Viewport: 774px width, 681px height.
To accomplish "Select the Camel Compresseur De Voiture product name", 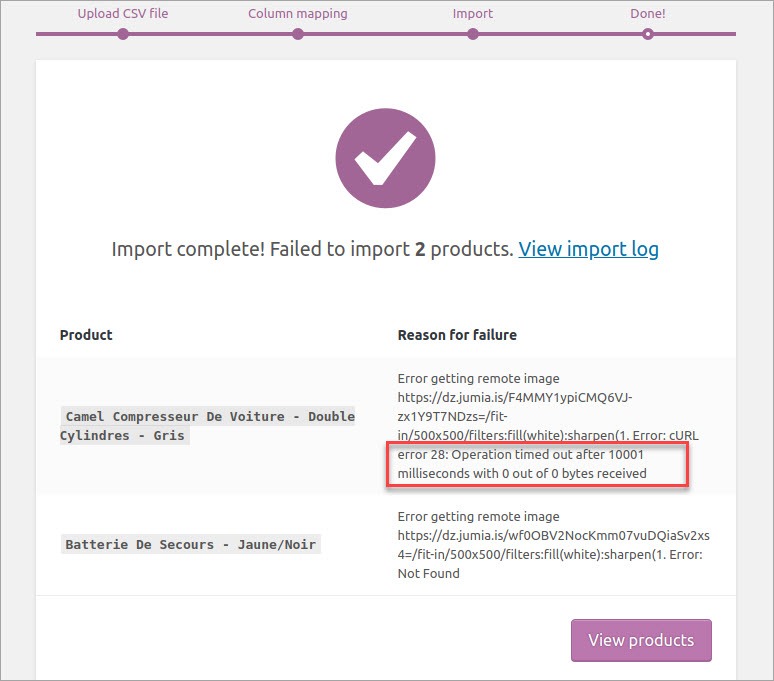I will click(x=208, y=426).
